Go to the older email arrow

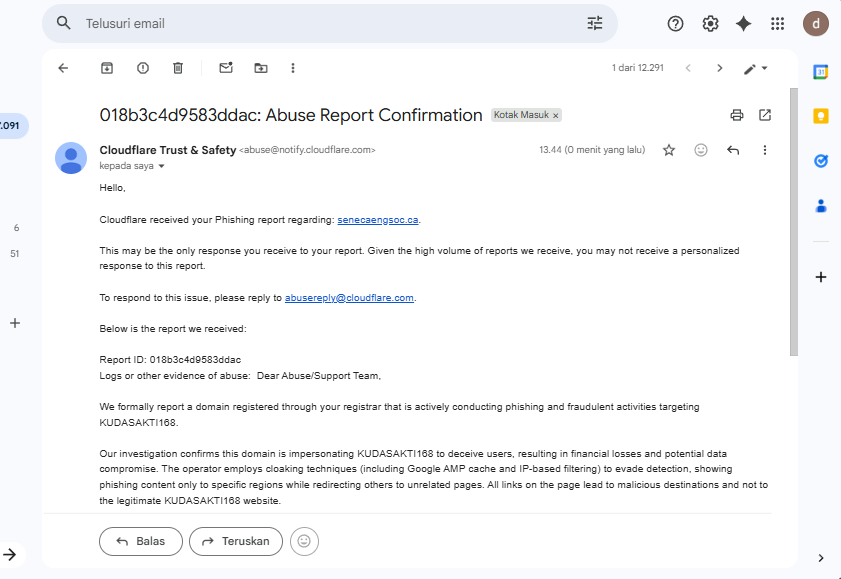[720, 68]
